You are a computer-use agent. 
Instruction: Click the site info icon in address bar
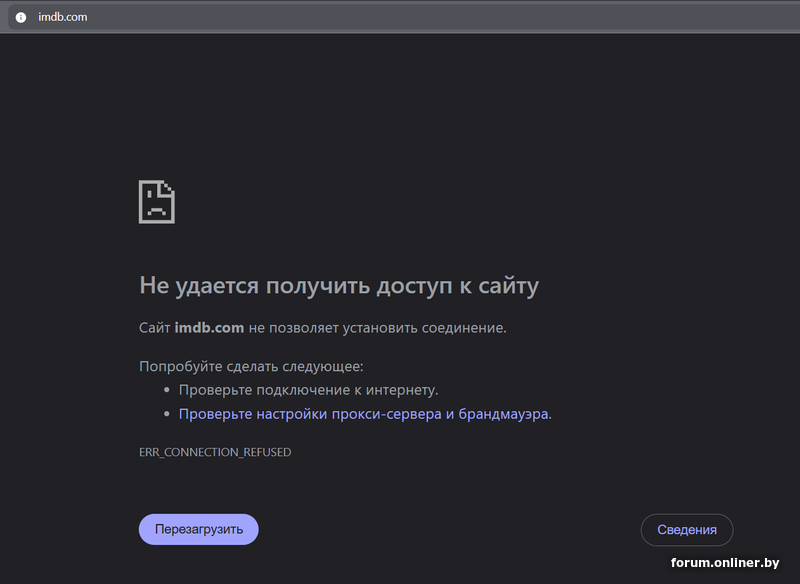(20, 17)
